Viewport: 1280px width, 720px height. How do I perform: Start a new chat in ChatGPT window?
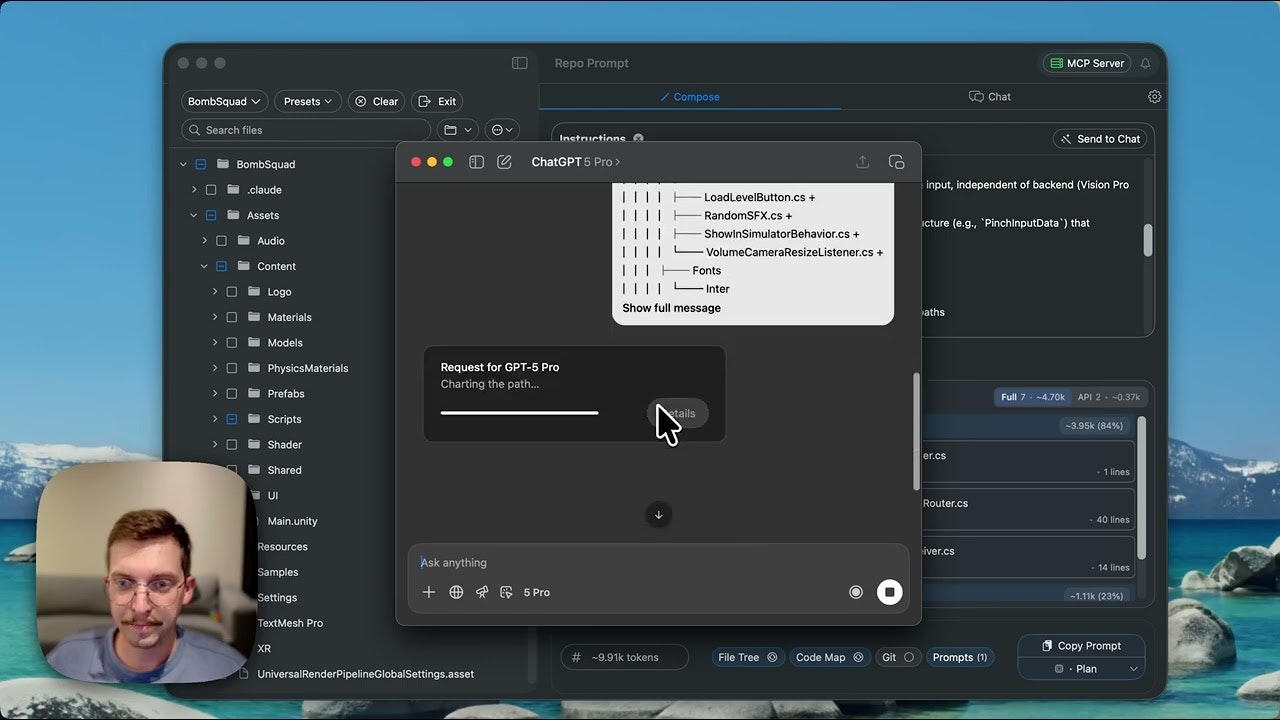(505, 161)
